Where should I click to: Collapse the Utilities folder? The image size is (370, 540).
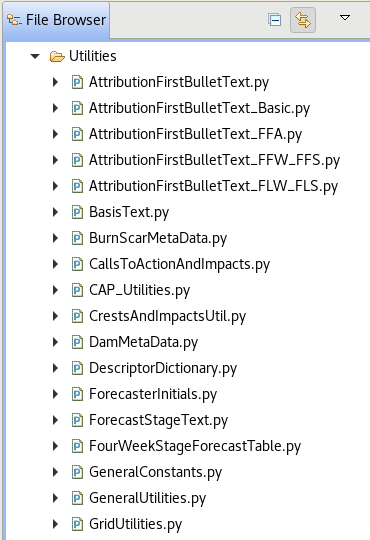point(35,56)
